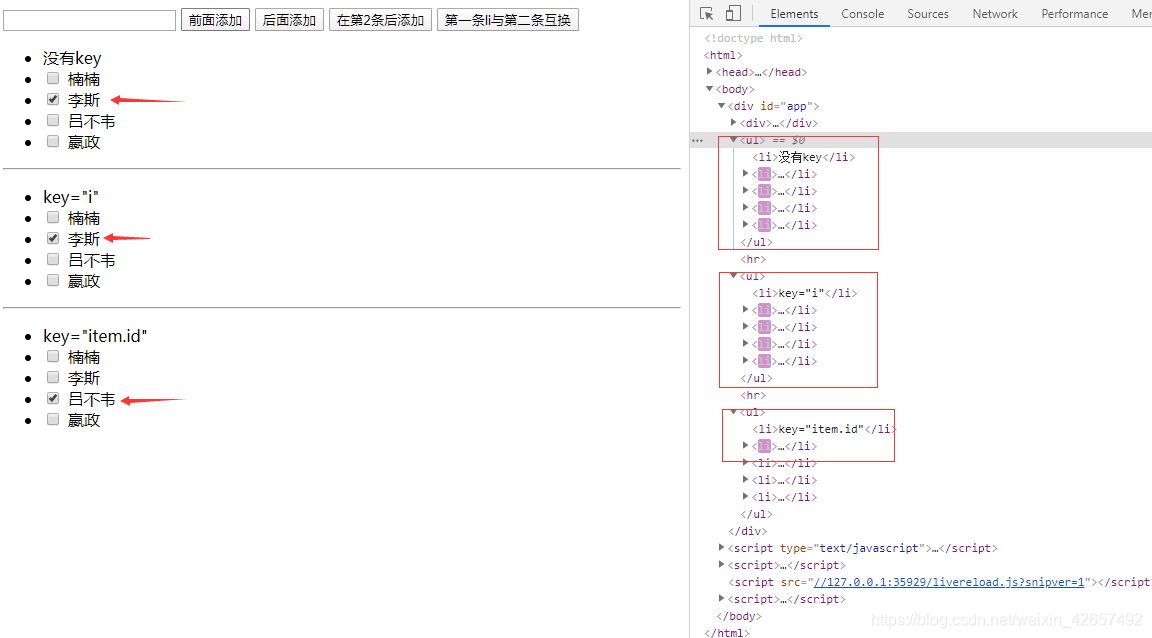
Task: Select the li 没有key node in DOM tree
Action: pyautogui.click(x=804, y=157)
